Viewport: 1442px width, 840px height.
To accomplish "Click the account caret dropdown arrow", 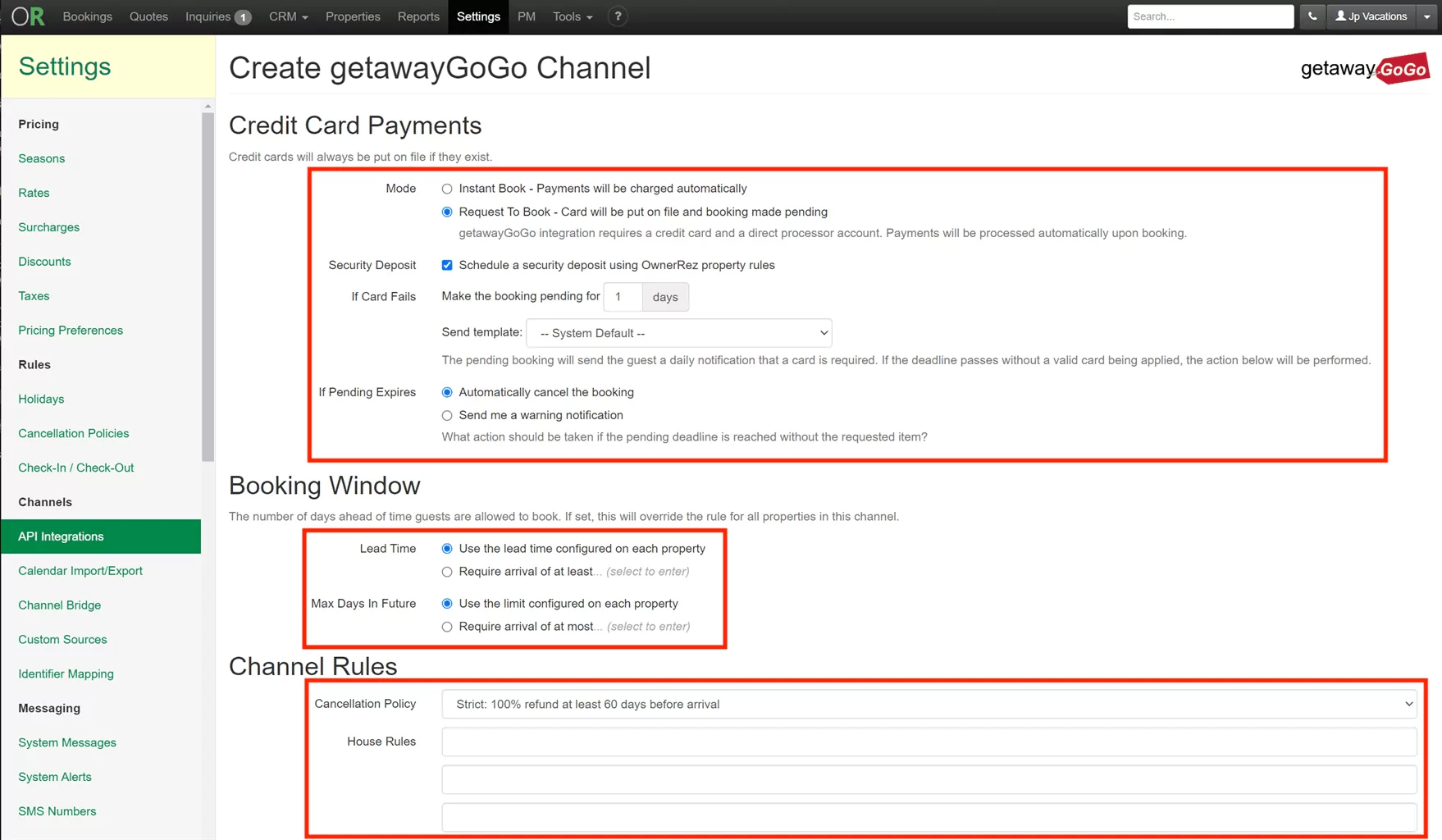I will tap(1427, 16).
